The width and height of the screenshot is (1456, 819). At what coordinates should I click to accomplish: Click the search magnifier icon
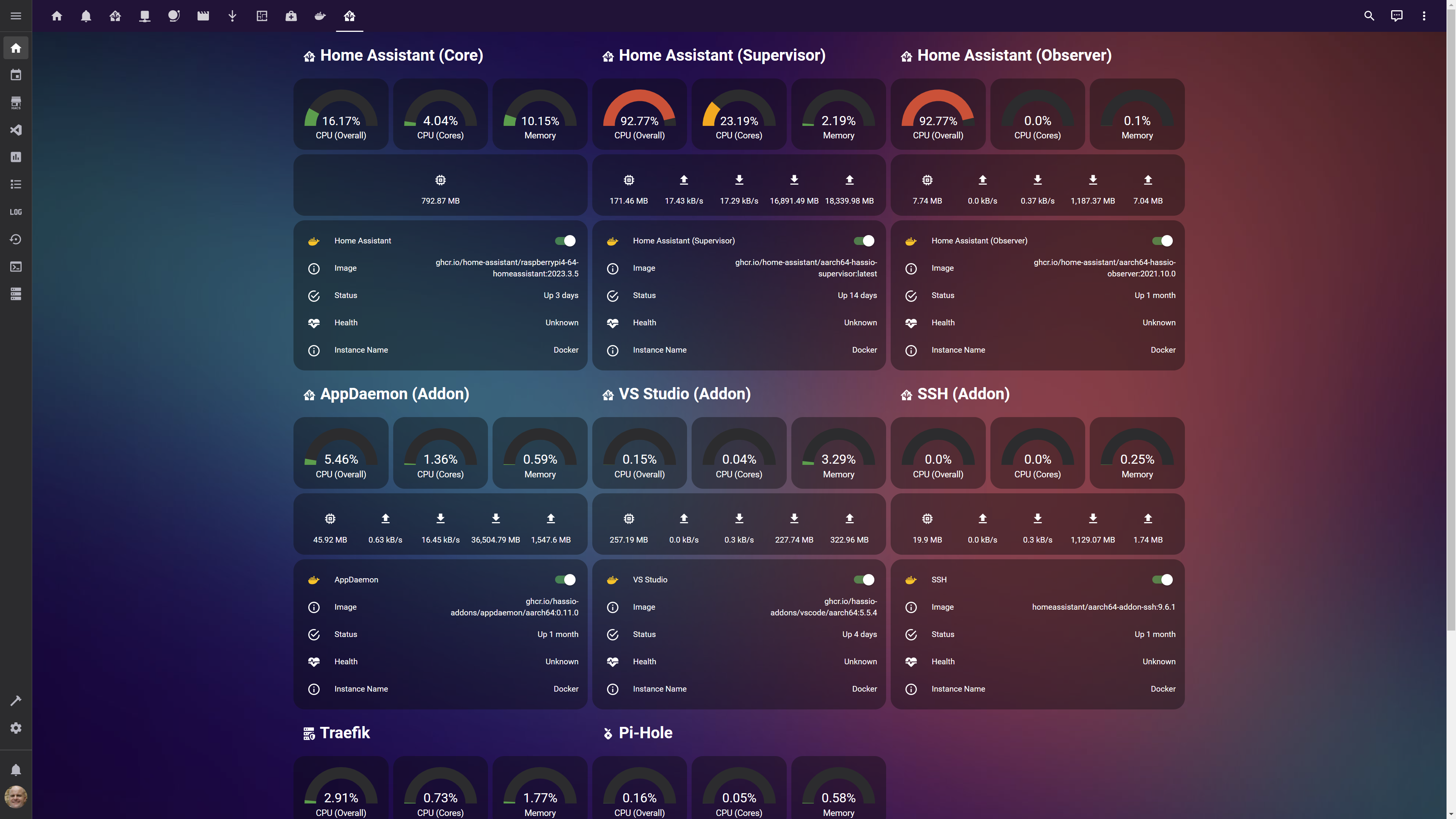pyautogui.click(x=1369, y=16)
